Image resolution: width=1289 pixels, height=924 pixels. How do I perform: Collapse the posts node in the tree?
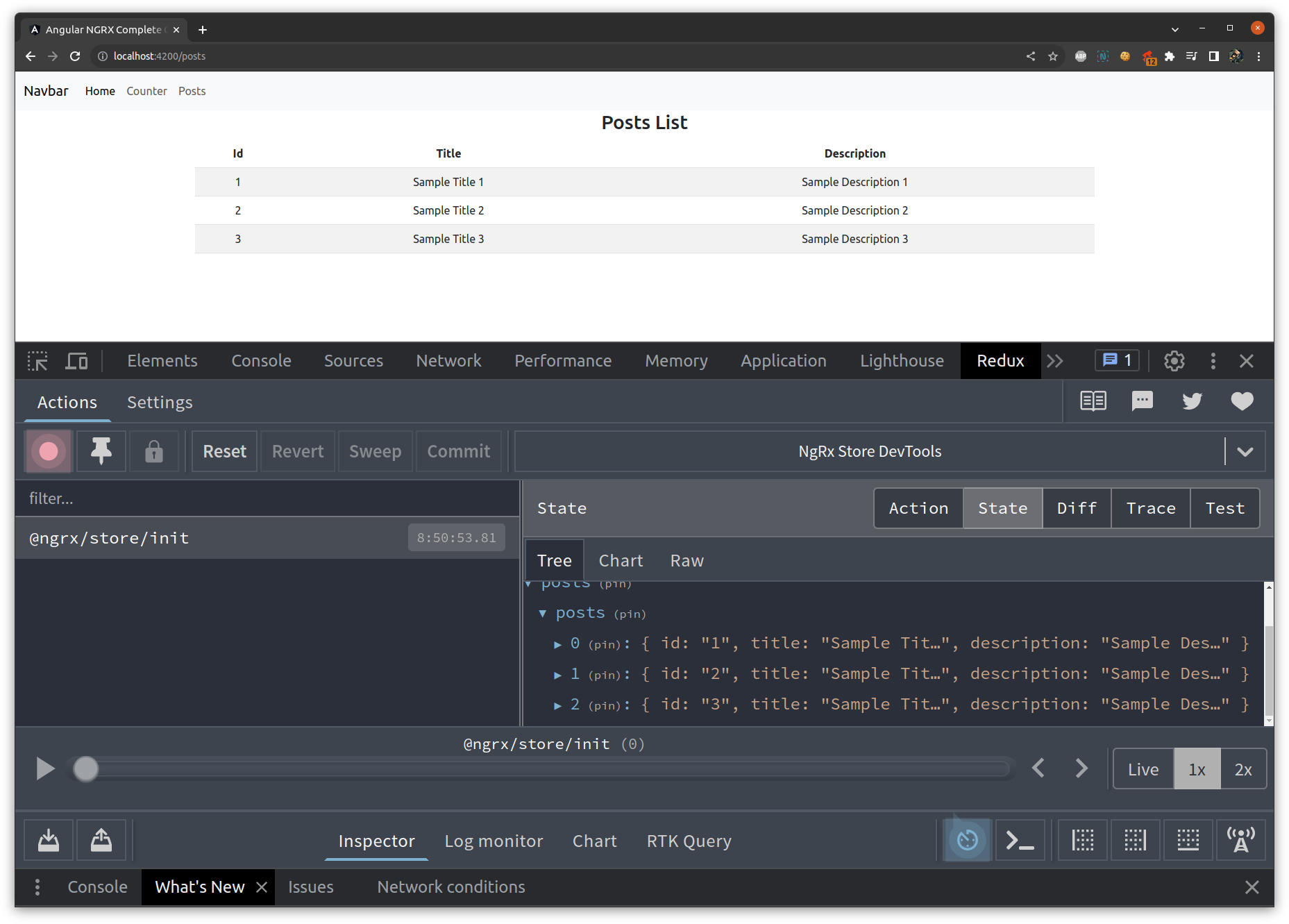pos(544,613)
